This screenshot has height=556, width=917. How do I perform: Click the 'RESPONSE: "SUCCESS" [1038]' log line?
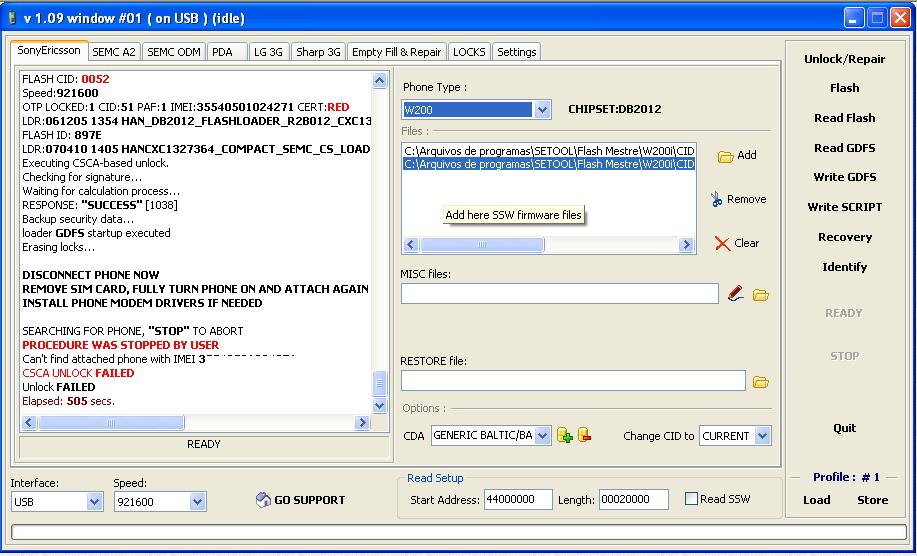point(100,205)
